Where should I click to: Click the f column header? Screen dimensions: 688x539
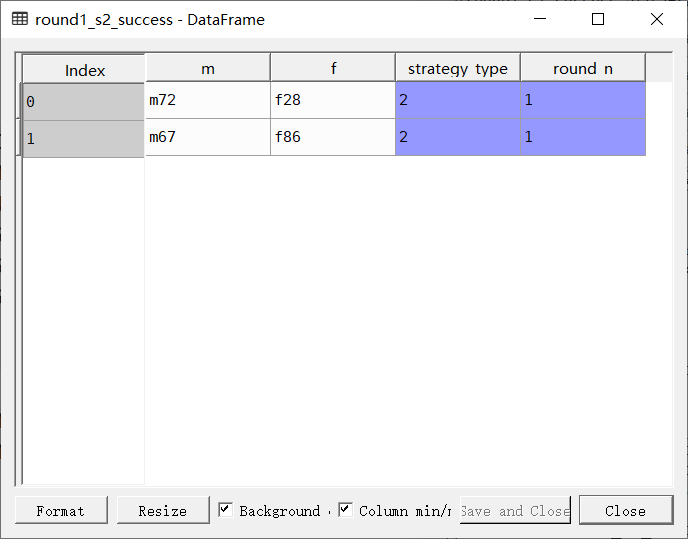click(x=333, y=68)
